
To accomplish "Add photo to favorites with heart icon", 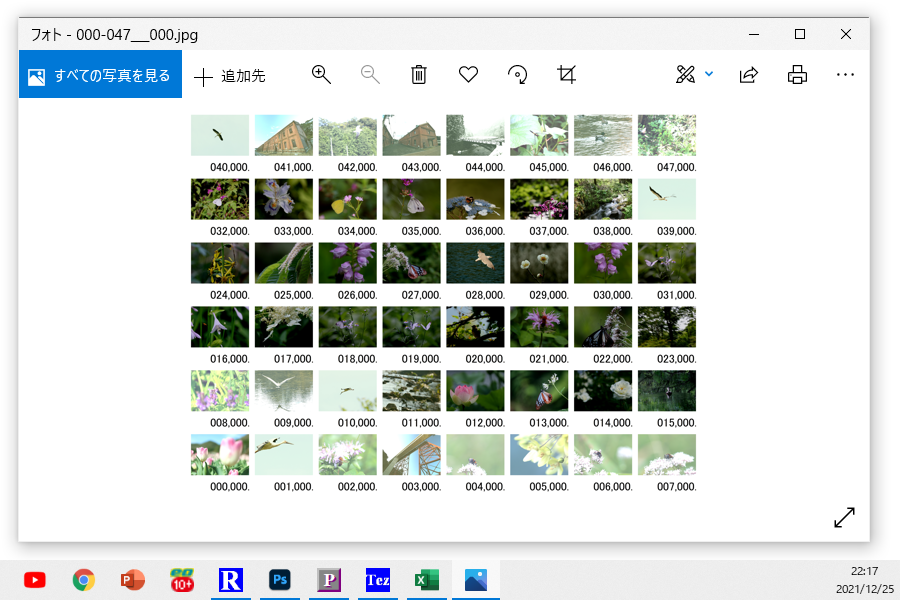I will click(468, 75).
